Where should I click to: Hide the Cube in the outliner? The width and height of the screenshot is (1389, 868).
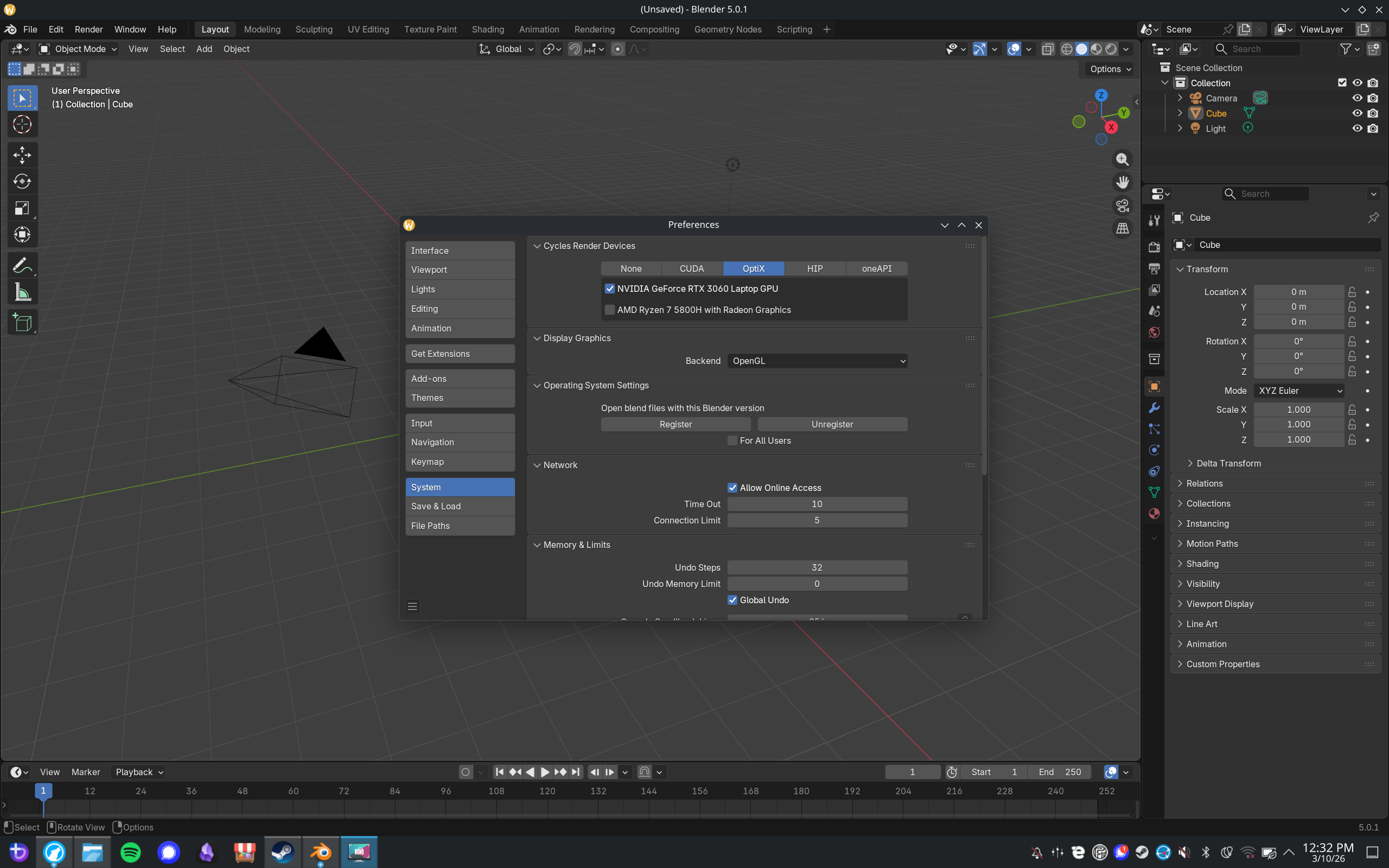pos(1357,113)
